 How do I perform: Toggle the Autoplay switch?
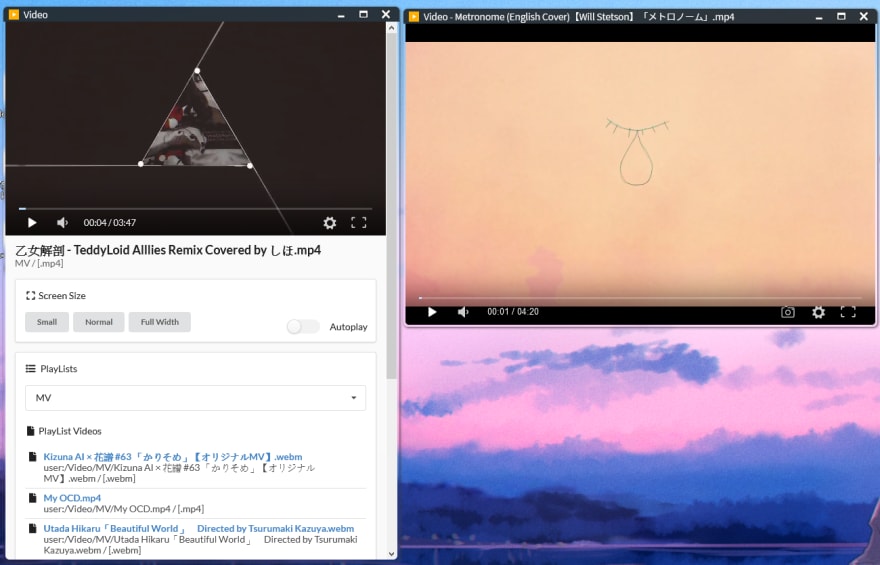pyautogui.click(x=302, y=327)
